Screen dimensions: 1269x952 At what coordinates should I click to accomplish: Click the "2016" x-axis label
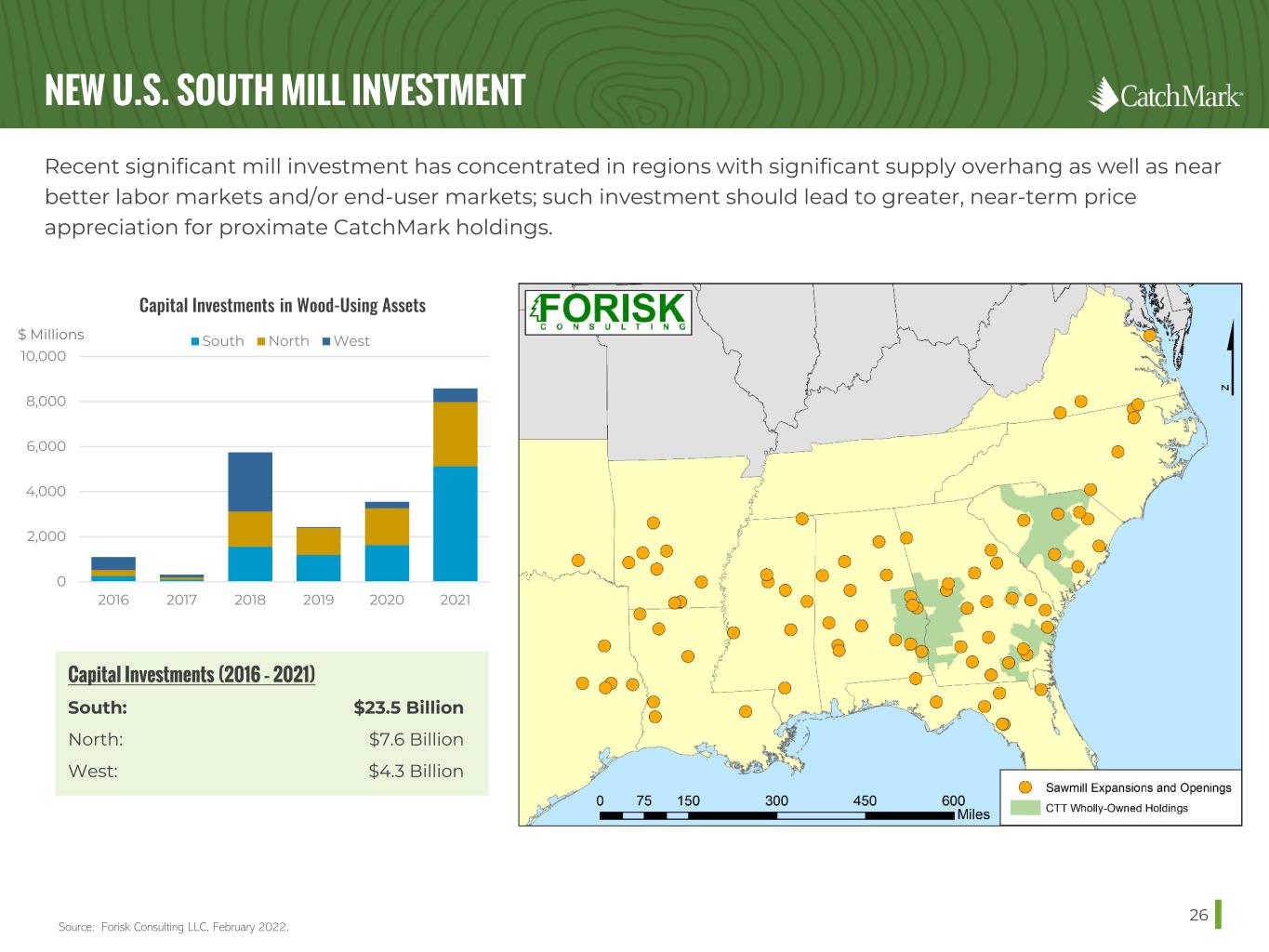tap(113, 600)
